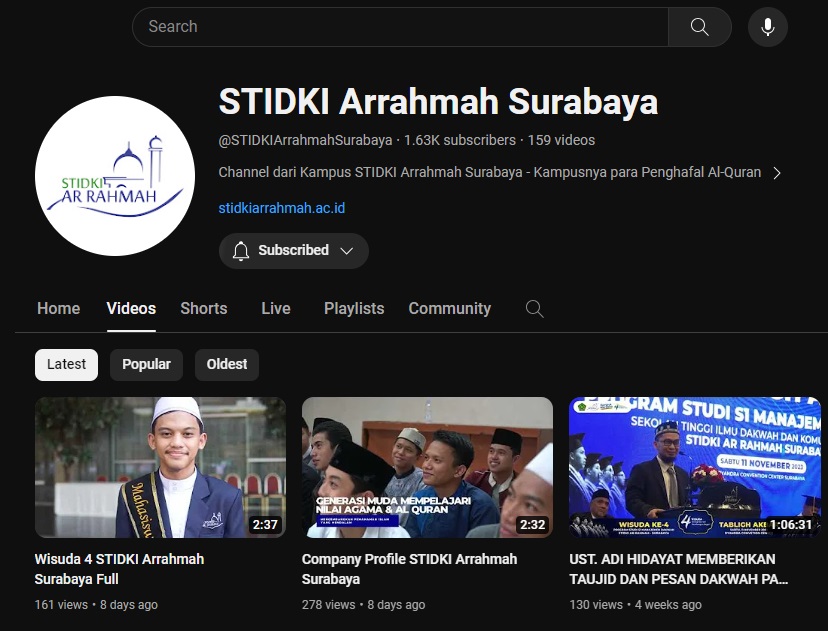Expand channel description with the arrow

[x=777, y=173]
